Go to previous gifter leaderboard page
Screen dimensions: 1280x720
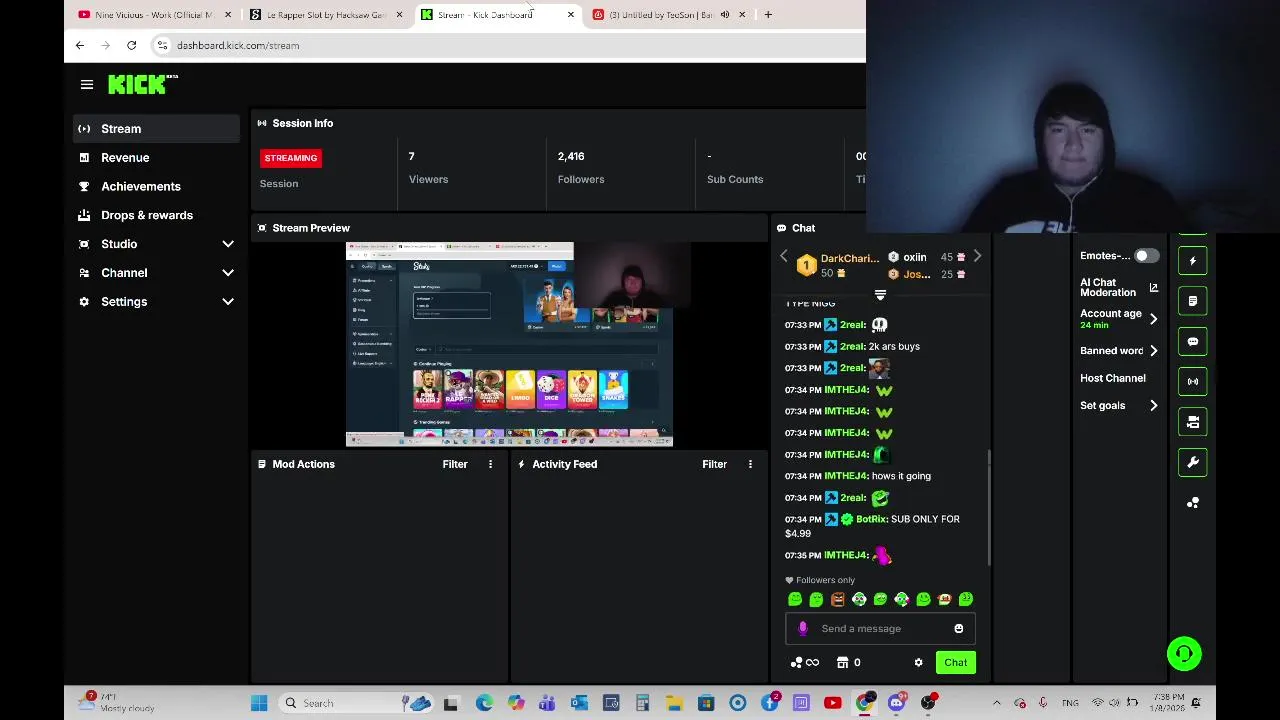784,257
